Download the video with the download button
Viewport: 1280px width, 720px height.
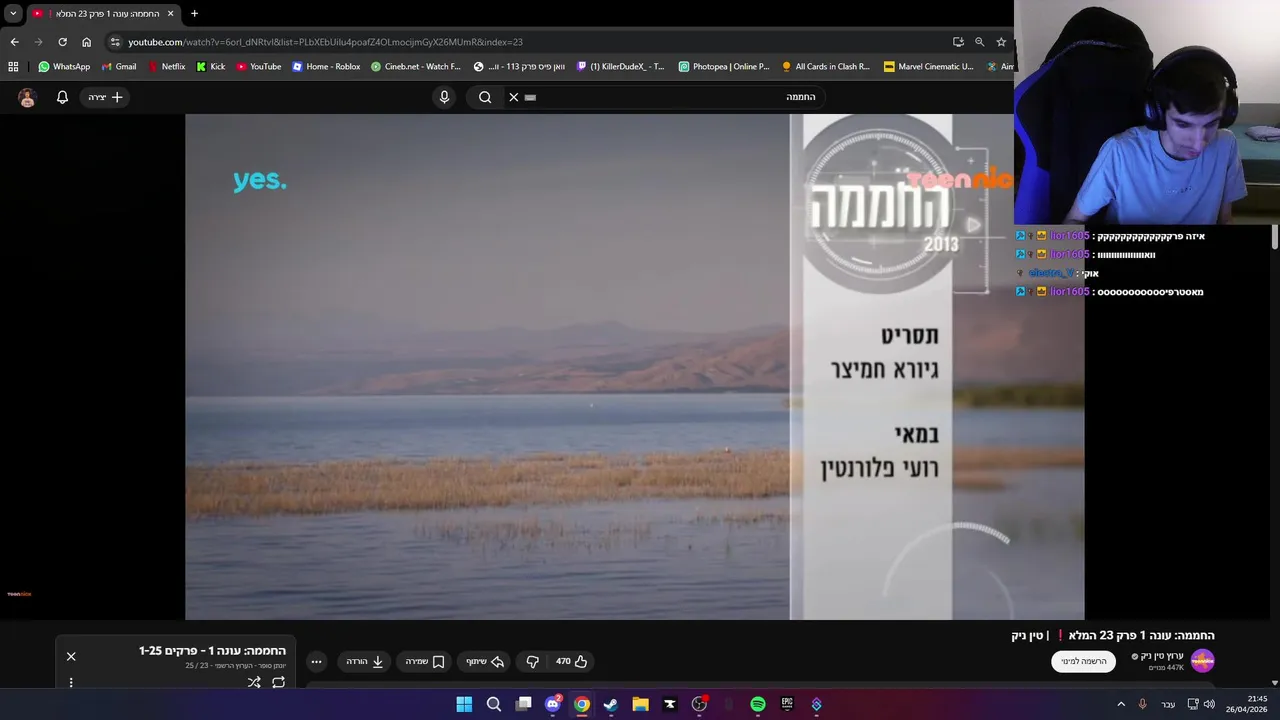tap(365, 661)
